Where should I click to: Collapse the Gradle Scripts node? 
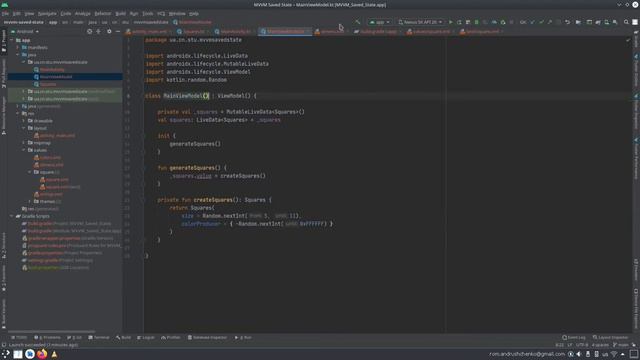tap(11, 216)
